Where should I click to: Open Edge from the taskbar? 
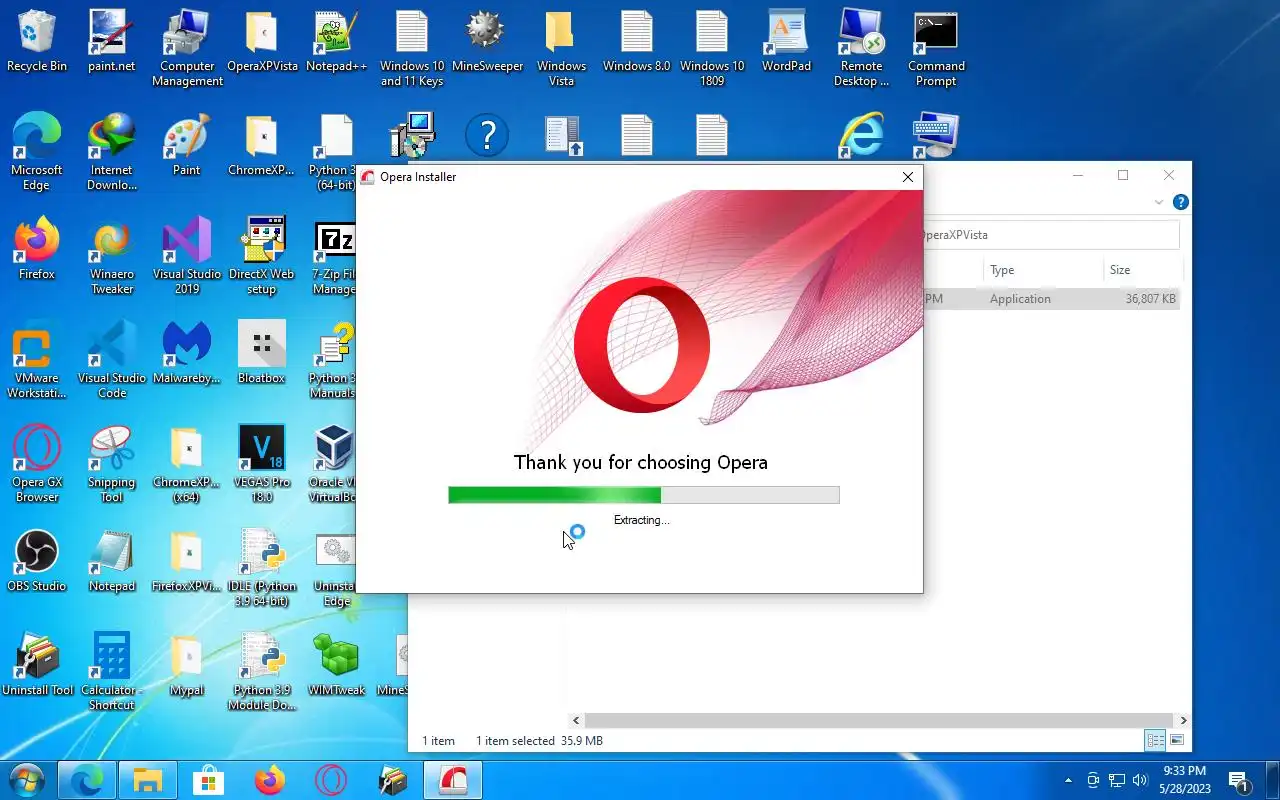tap(87, 780)
